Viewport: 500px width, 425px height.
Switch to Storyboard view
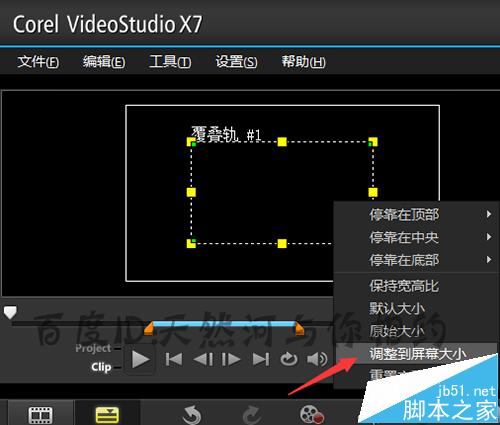(40, 415)
